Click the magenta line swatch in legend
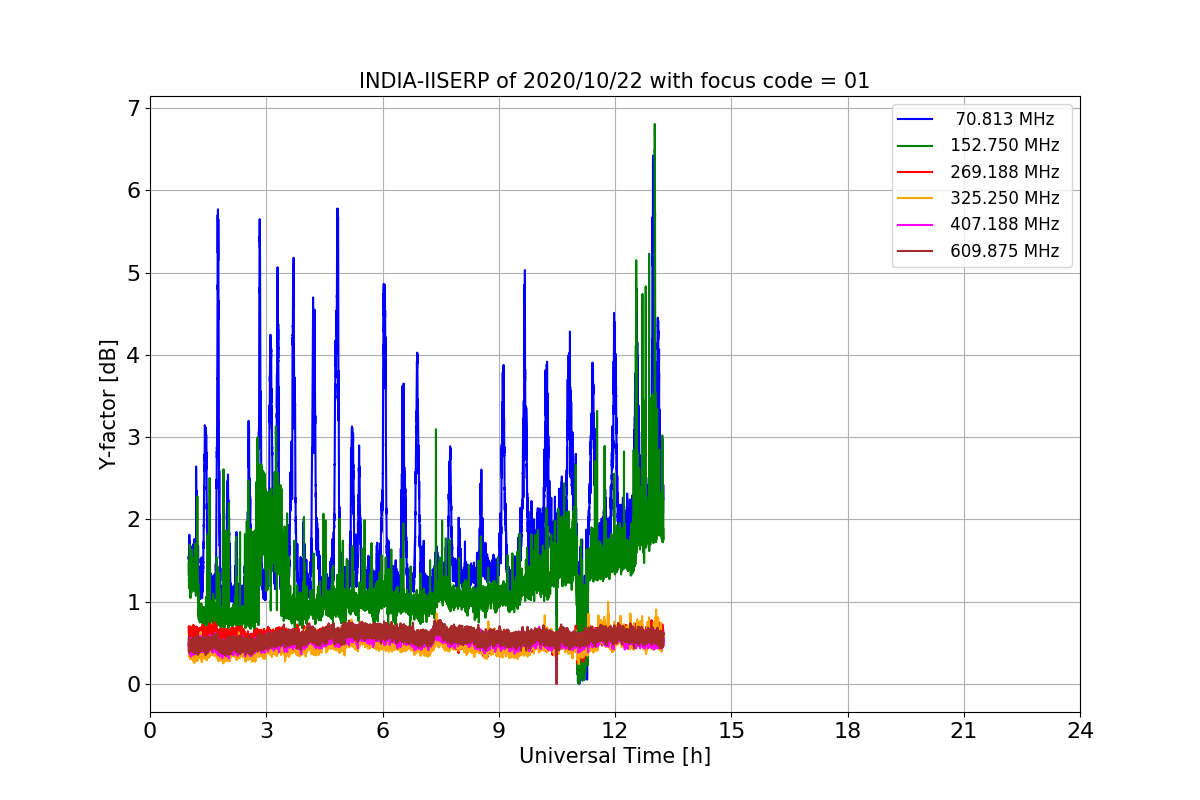This screenshot has height=800, width=1200. pyautogui.click(x=915, y=226)
